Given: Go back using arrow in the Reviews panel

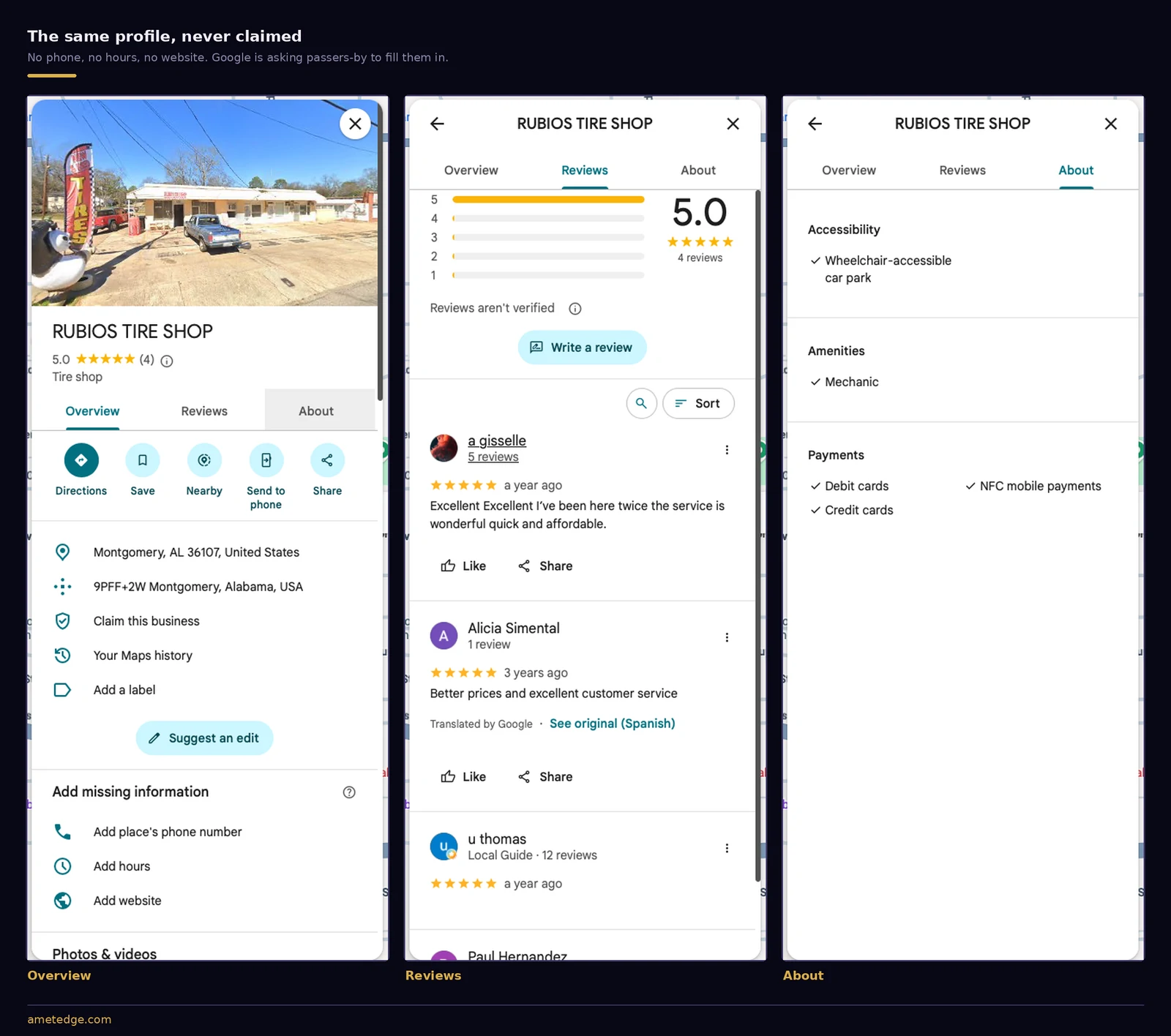Looking at the screenshot, I should [x=438, y=124].
